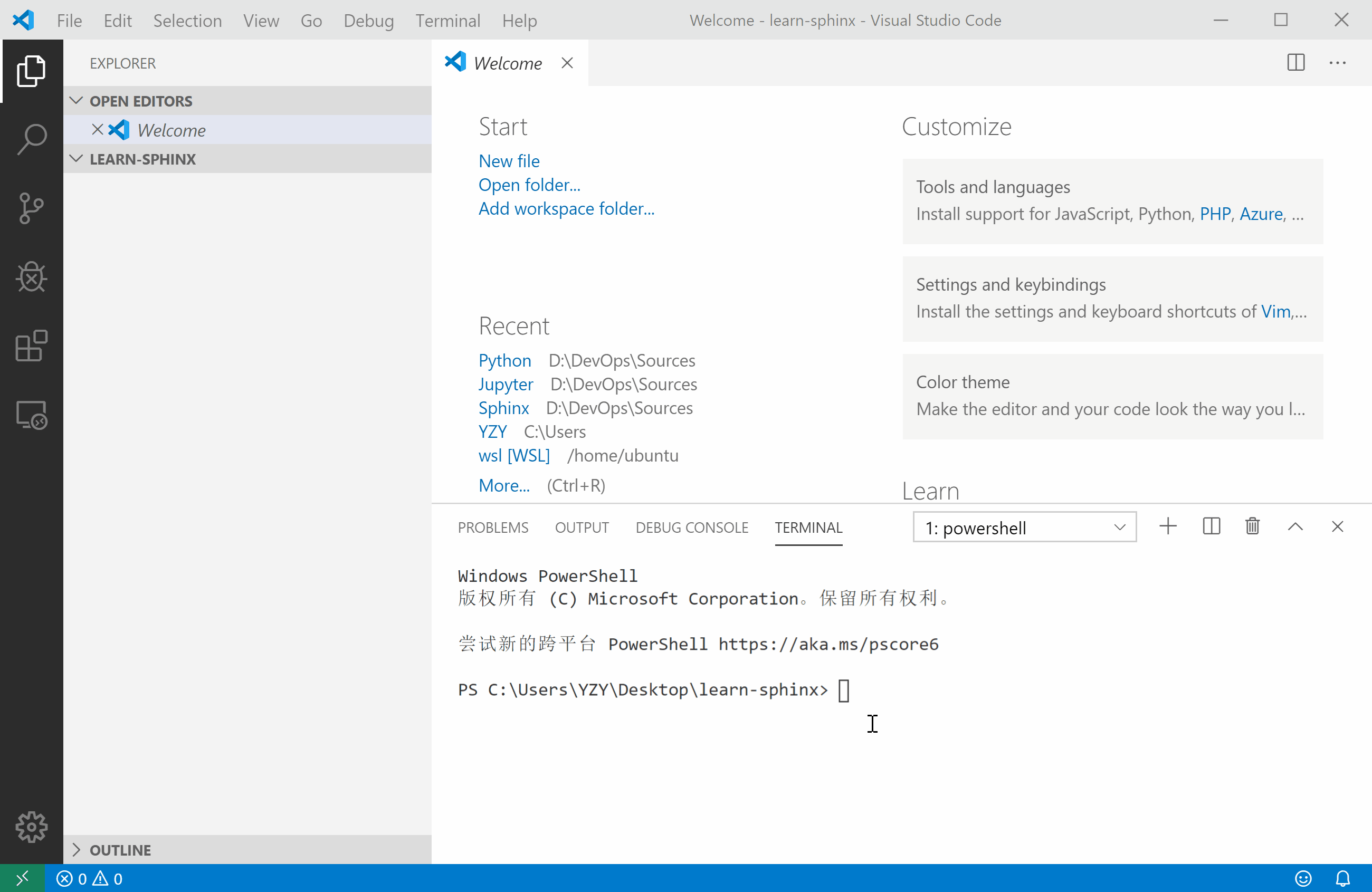Click the Manage gear icon
Image resolution: width=1372 pixels, height=892 pixels.
point(31,826)
